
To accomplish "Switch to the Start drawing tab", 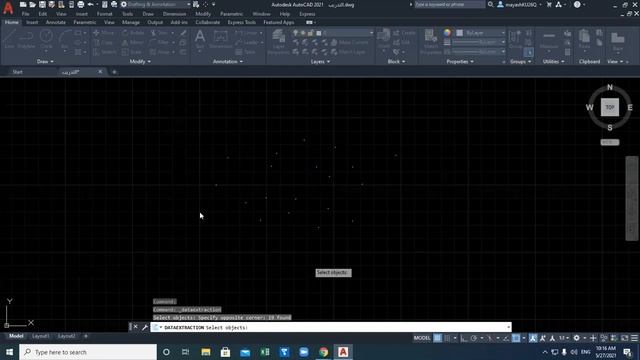I will 18,72.
